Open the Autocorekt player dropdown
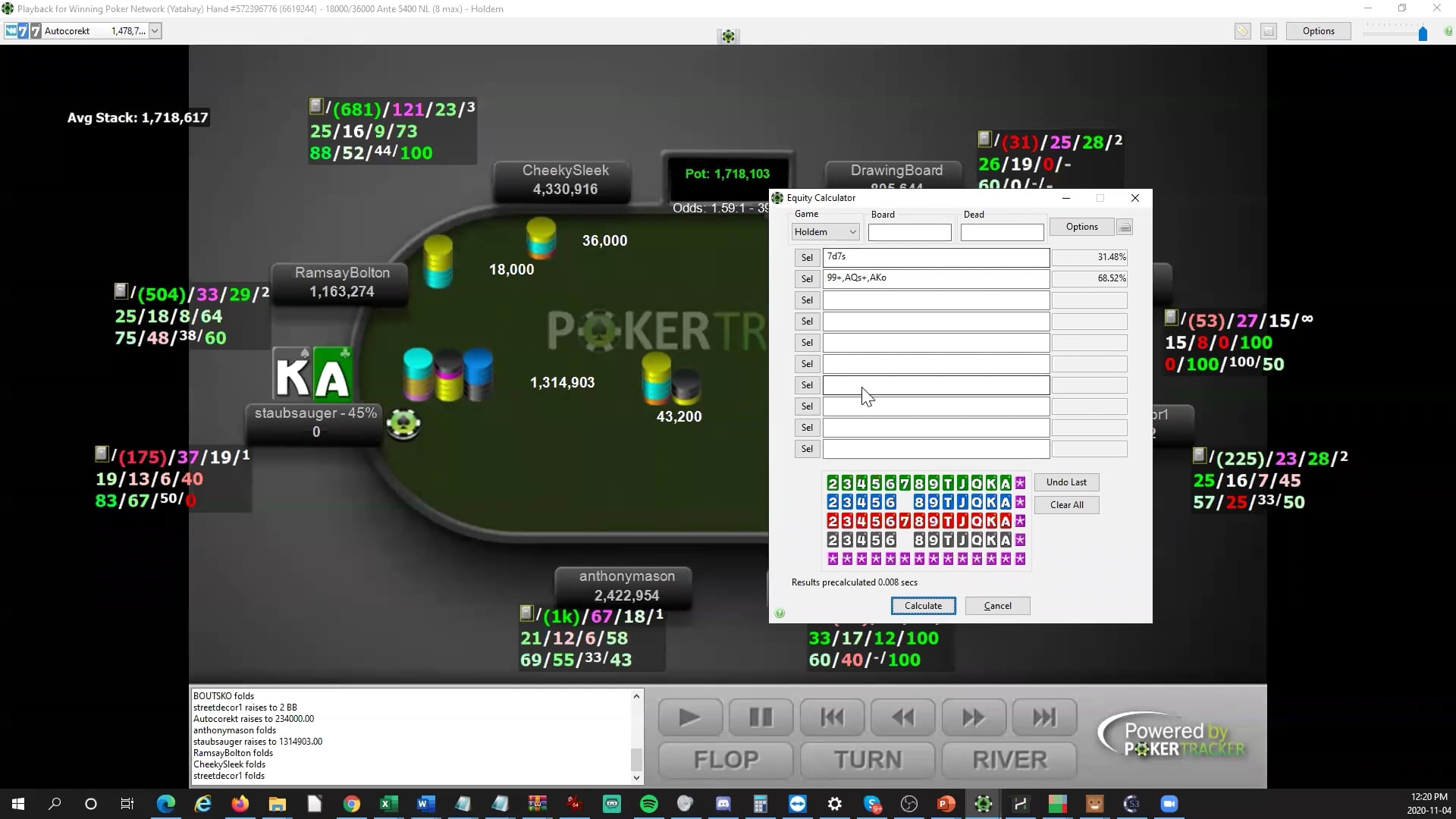1456x819 pixels. (154, 30)
